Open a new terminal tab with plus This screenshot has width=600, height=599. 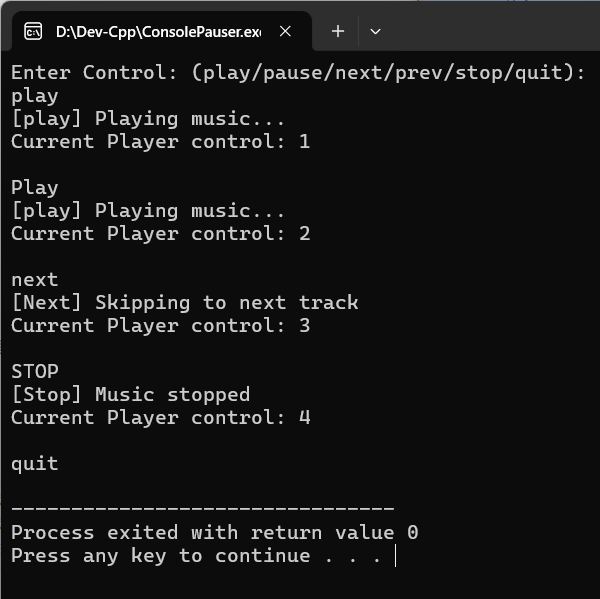coord(338,31)
